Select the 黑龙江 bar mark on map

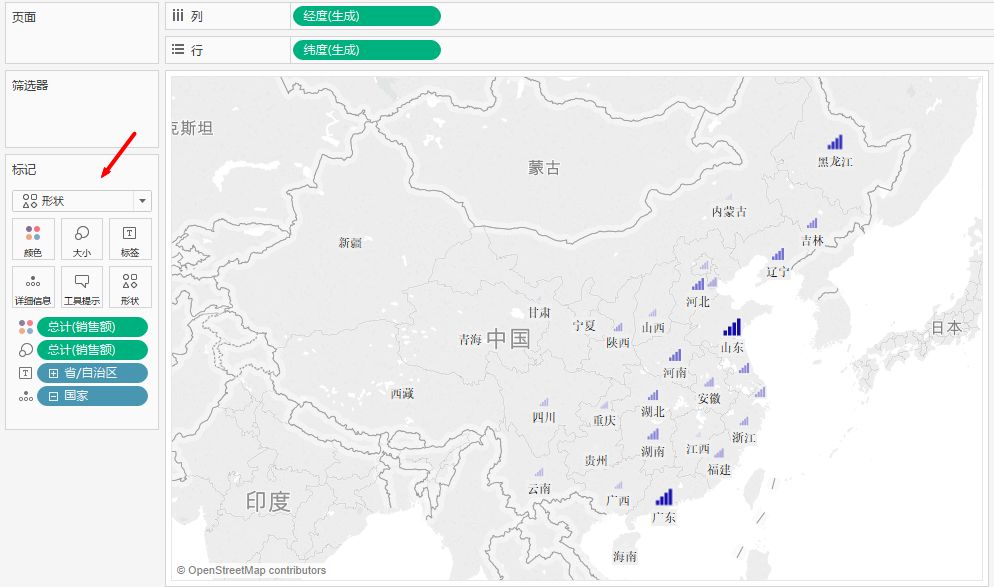tap(836, 142)
